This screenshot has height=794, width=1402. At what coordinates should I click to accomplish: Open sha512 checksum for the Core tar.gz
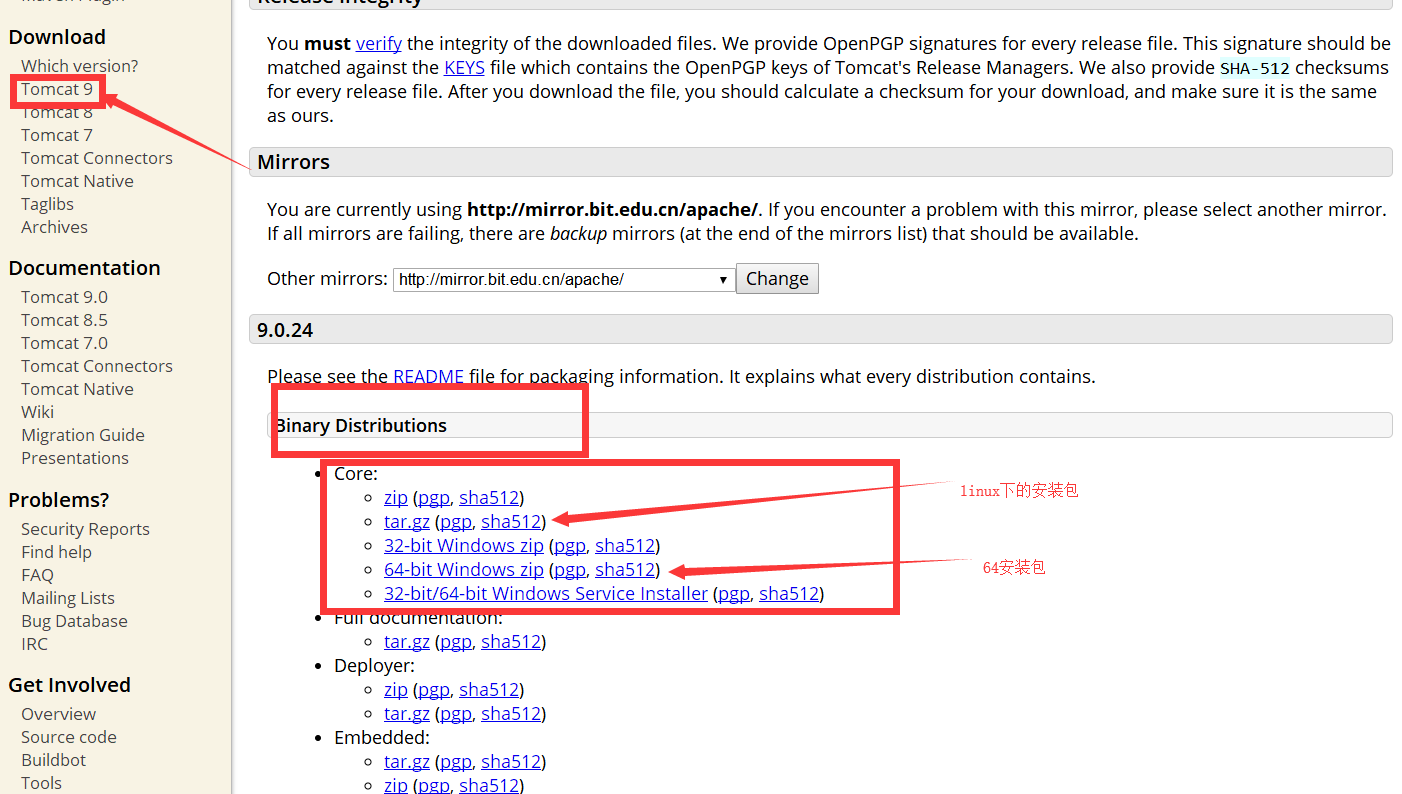(511, 521)
